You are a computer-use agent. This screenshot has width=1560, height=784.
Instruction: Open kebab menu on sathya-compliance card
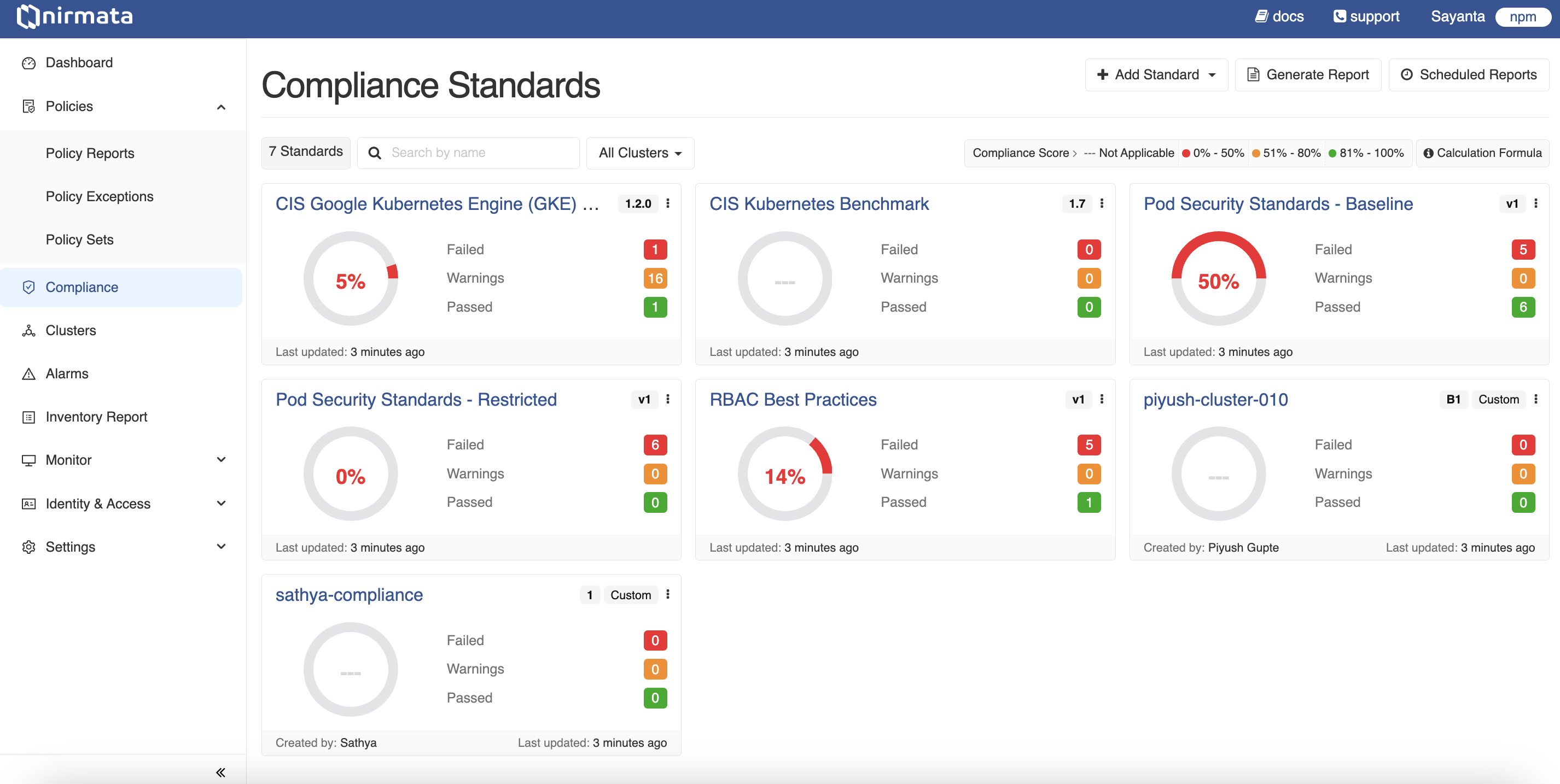pos(667,594)
